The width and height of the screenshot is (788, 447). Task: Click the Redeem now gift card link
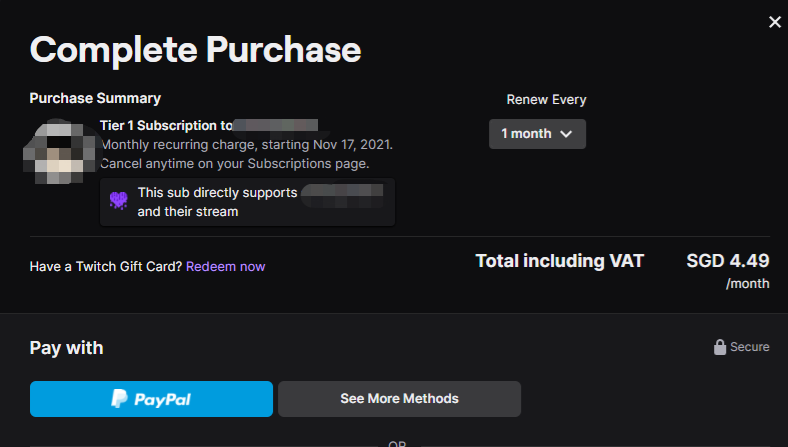pos(225,267)
